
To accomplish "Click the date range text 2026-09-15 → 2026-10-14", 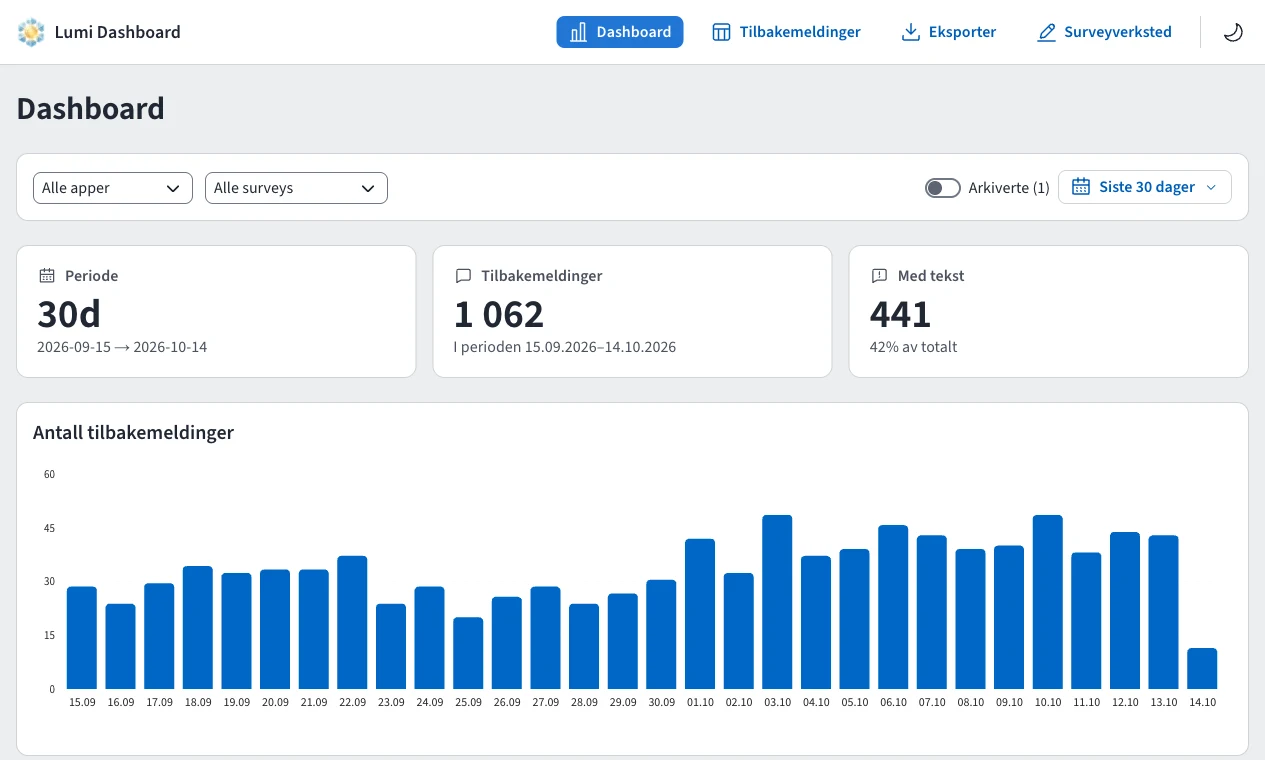I will [122, 347].
